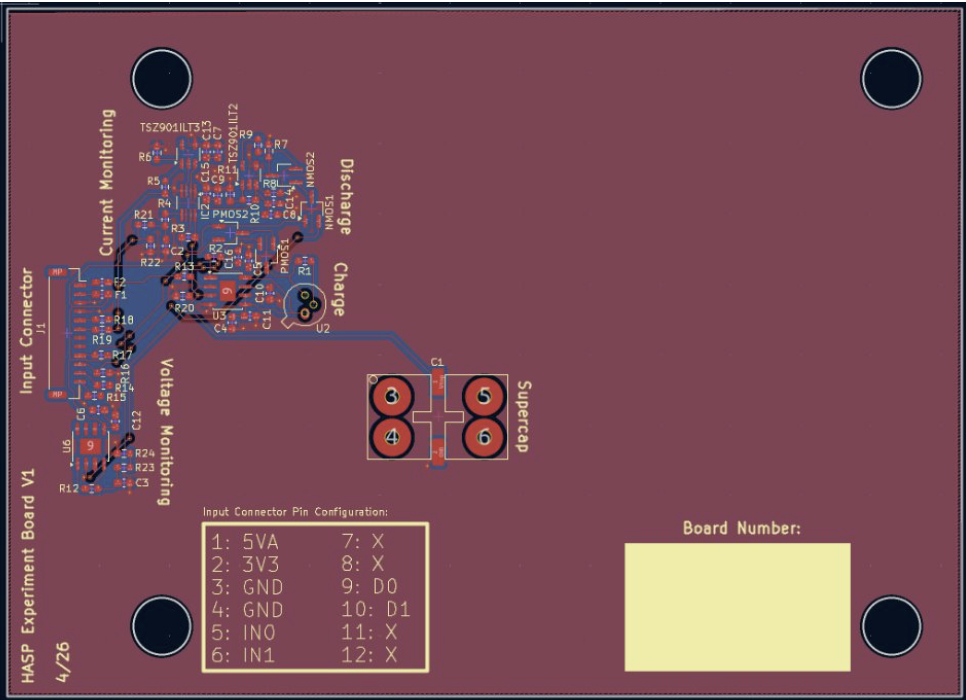Click the R1 reference label
Screen dimensions: 966x700
[304, 271]
